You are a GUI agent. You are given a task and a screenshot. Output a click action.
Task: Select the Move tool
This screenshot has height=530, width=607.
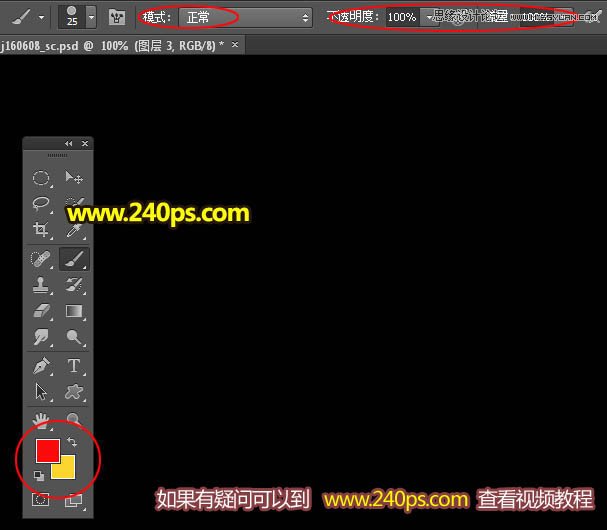click(x=74, y=178)
